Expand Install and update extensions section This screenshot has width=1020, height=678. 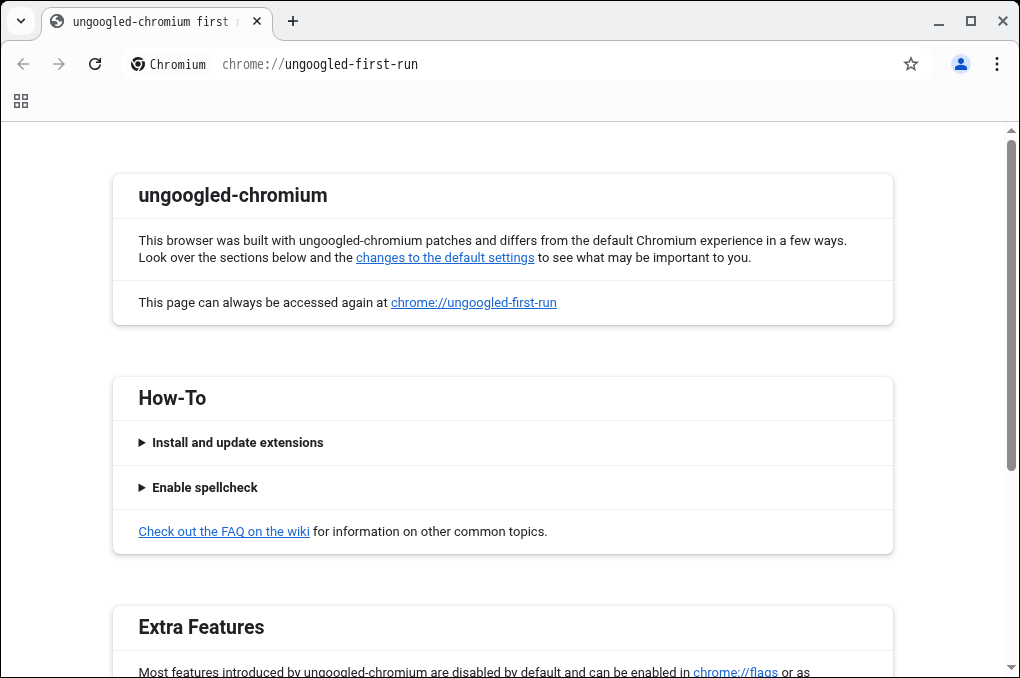(237, 443)
